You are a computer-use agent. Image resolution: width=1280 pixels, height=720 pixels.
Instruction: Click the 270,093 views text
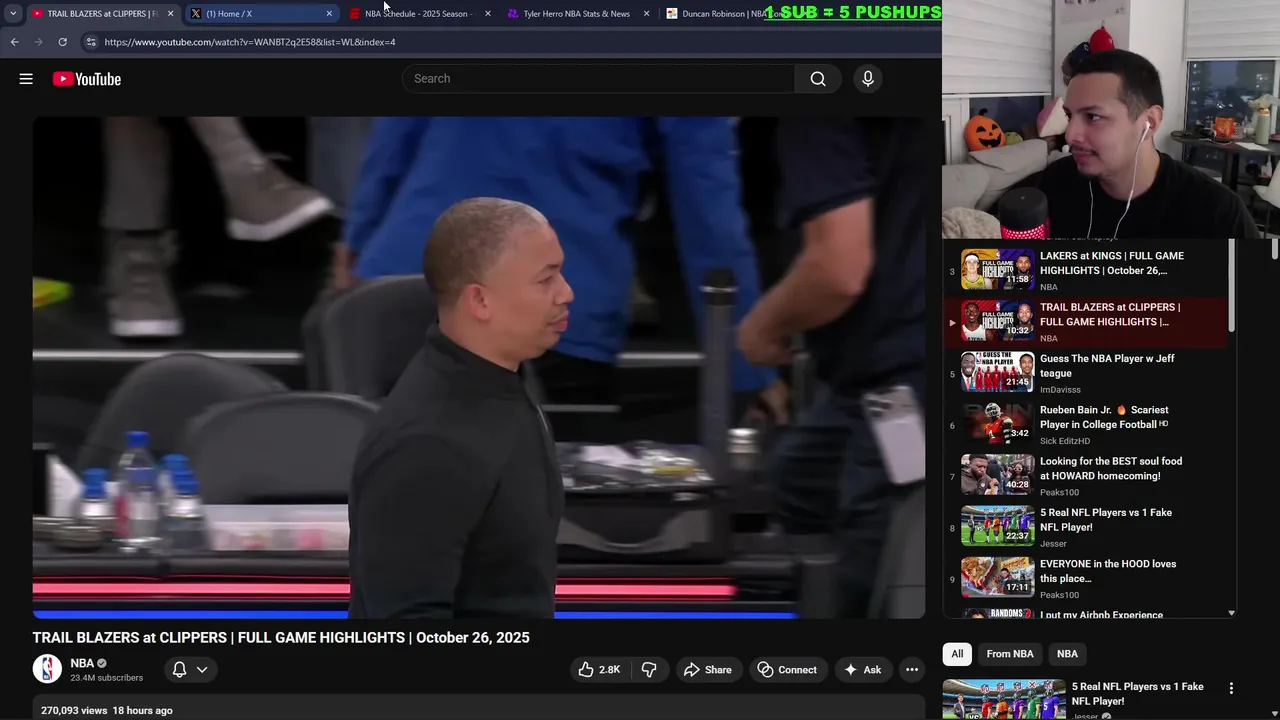[74, 710]
